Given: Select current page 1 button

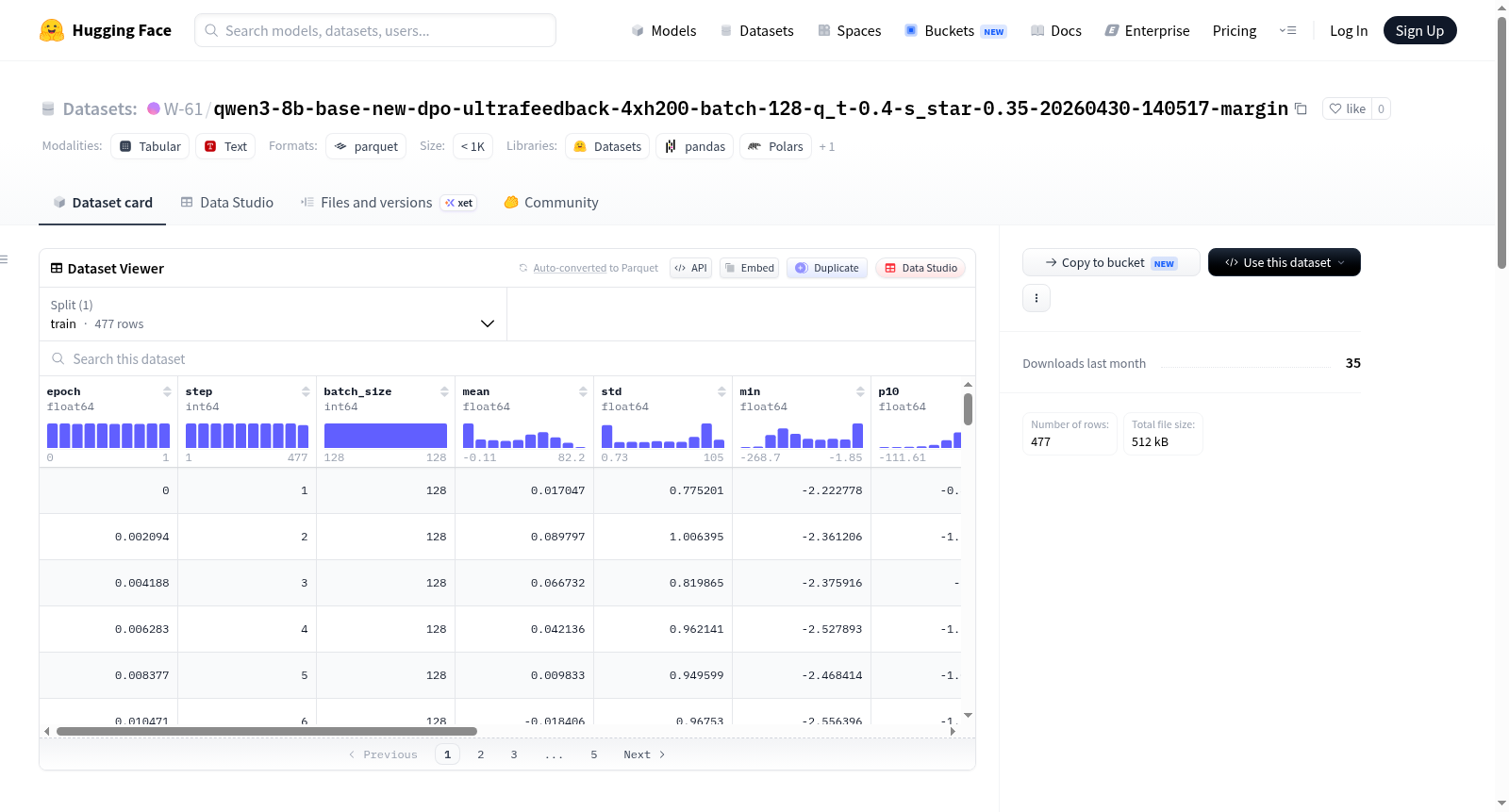Looking at the screenshot, I should [x=447, y=754].
